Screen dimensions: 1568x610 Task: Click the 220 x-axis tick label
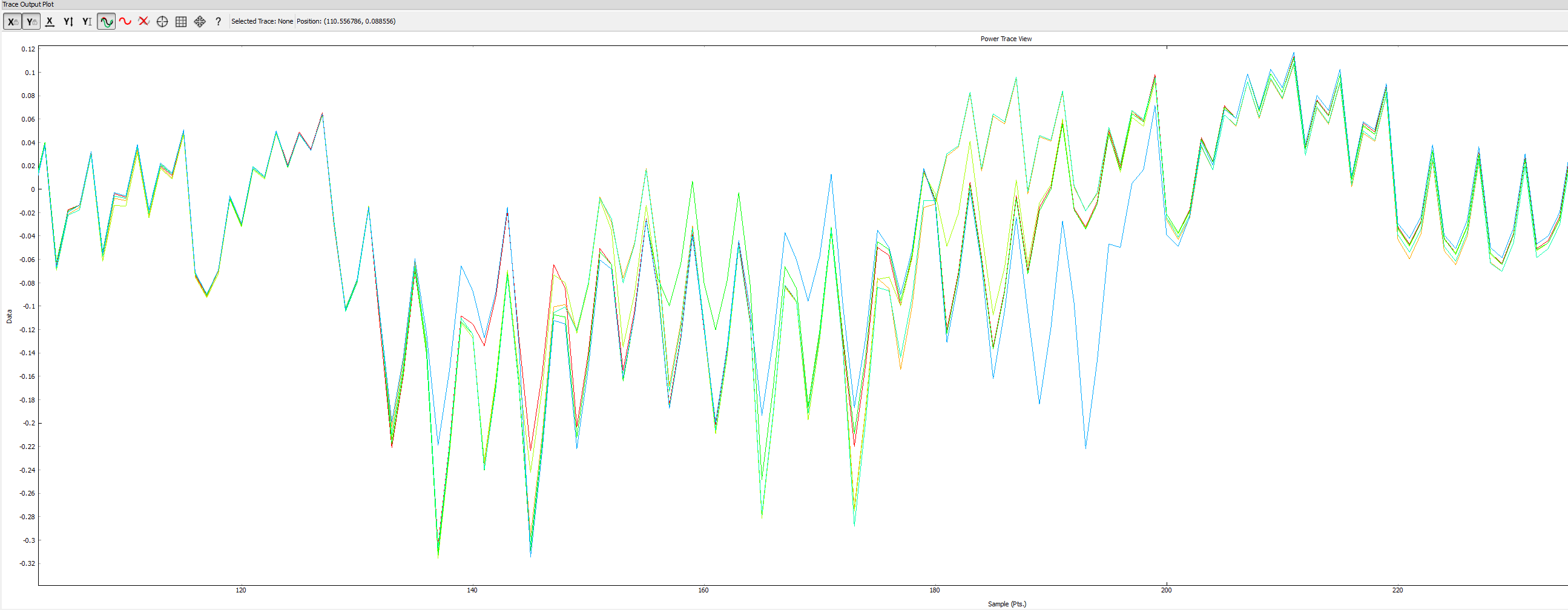coord(1397,590)
